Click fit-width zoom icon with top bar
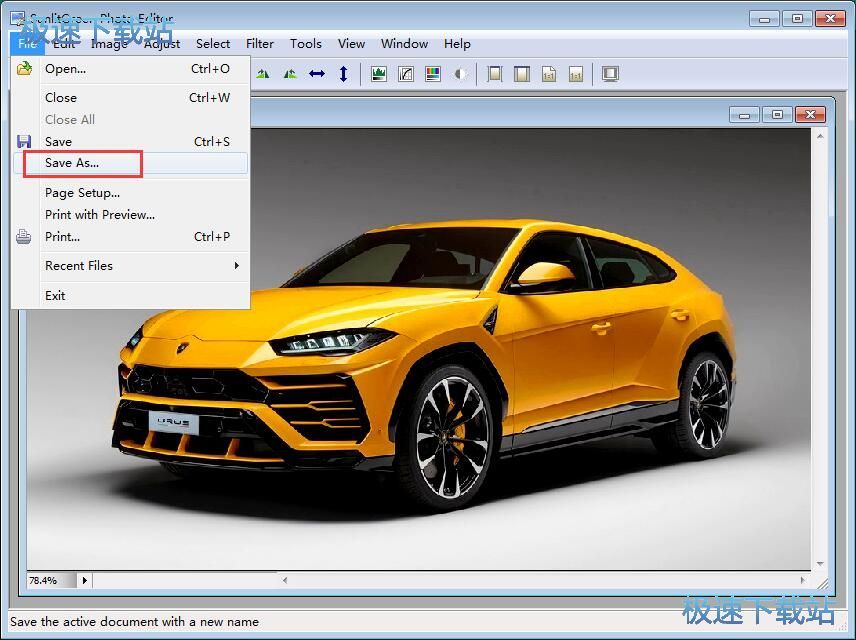Image resolution: width=856 pixels, height=640 pixels. [522, 74]
